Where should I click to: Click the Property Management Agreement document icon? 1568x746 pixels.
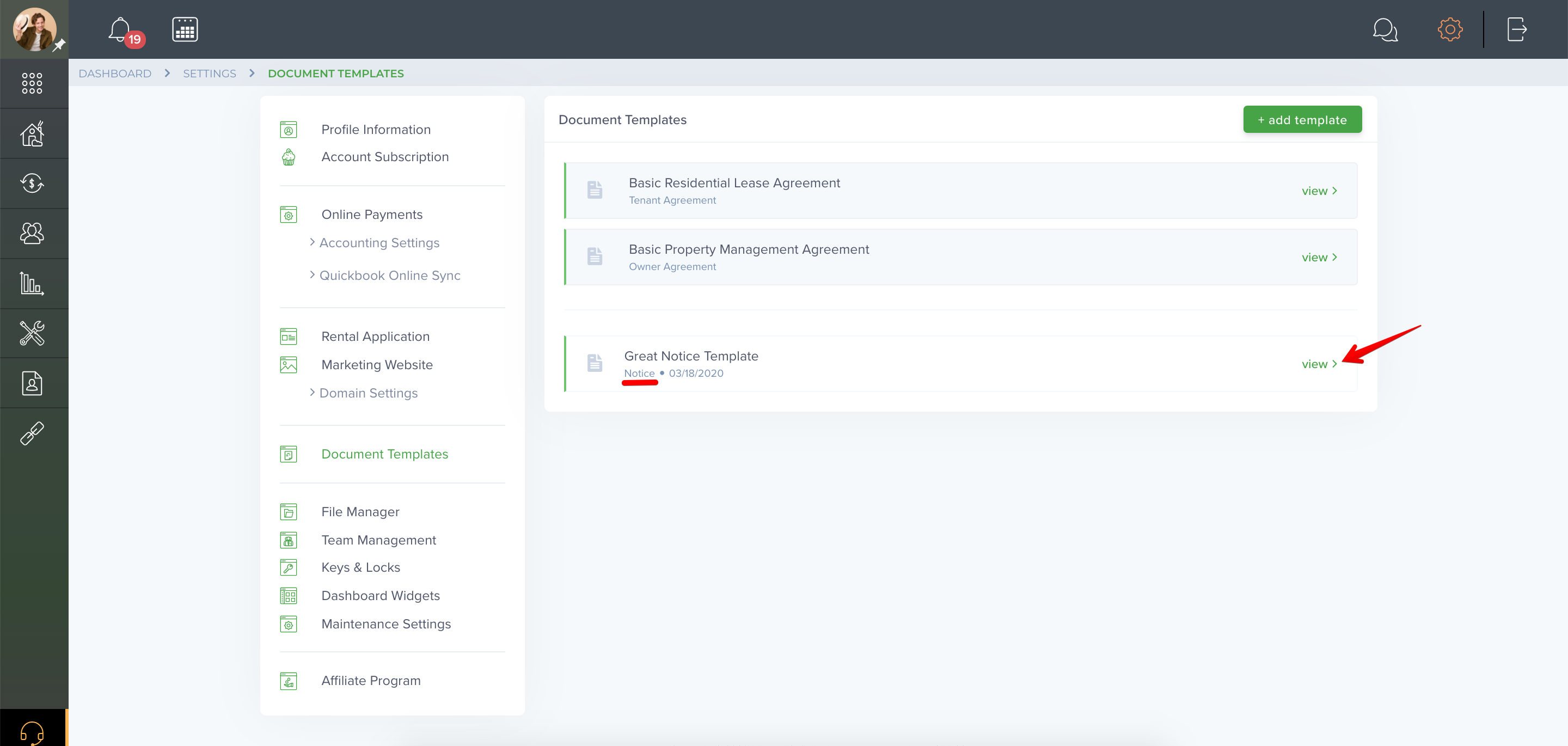click(x=595, y=256)
